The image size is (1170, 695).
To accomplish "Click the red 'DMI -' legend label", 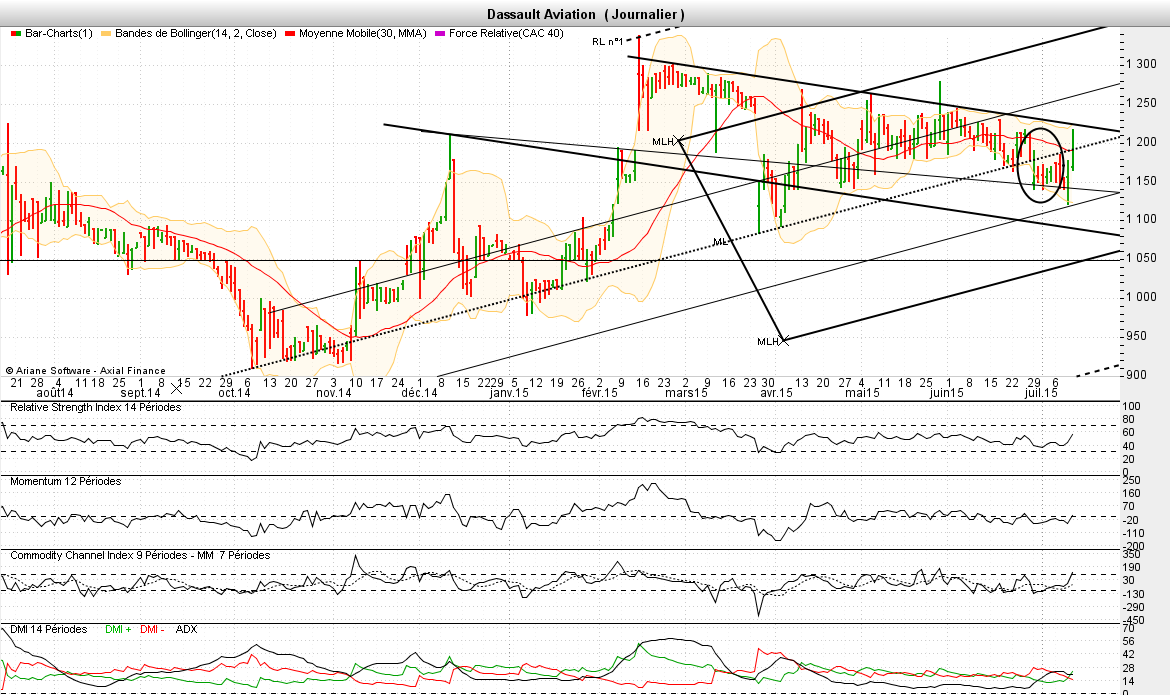I will (152, 629).
